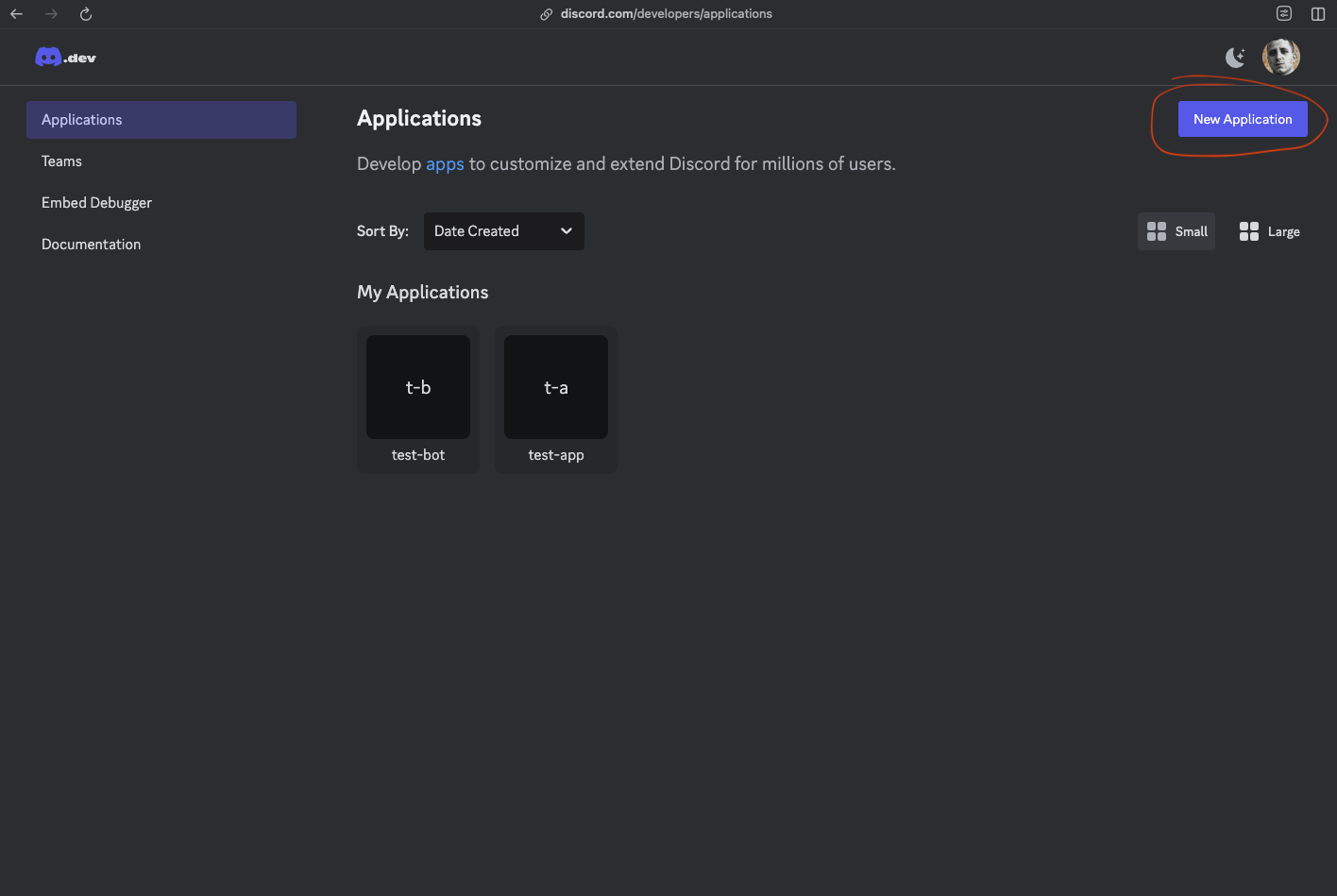This screenshot has height=896, width=1337.
Task: Switch to Large grid view
Action: click(x=1269, y=231)
